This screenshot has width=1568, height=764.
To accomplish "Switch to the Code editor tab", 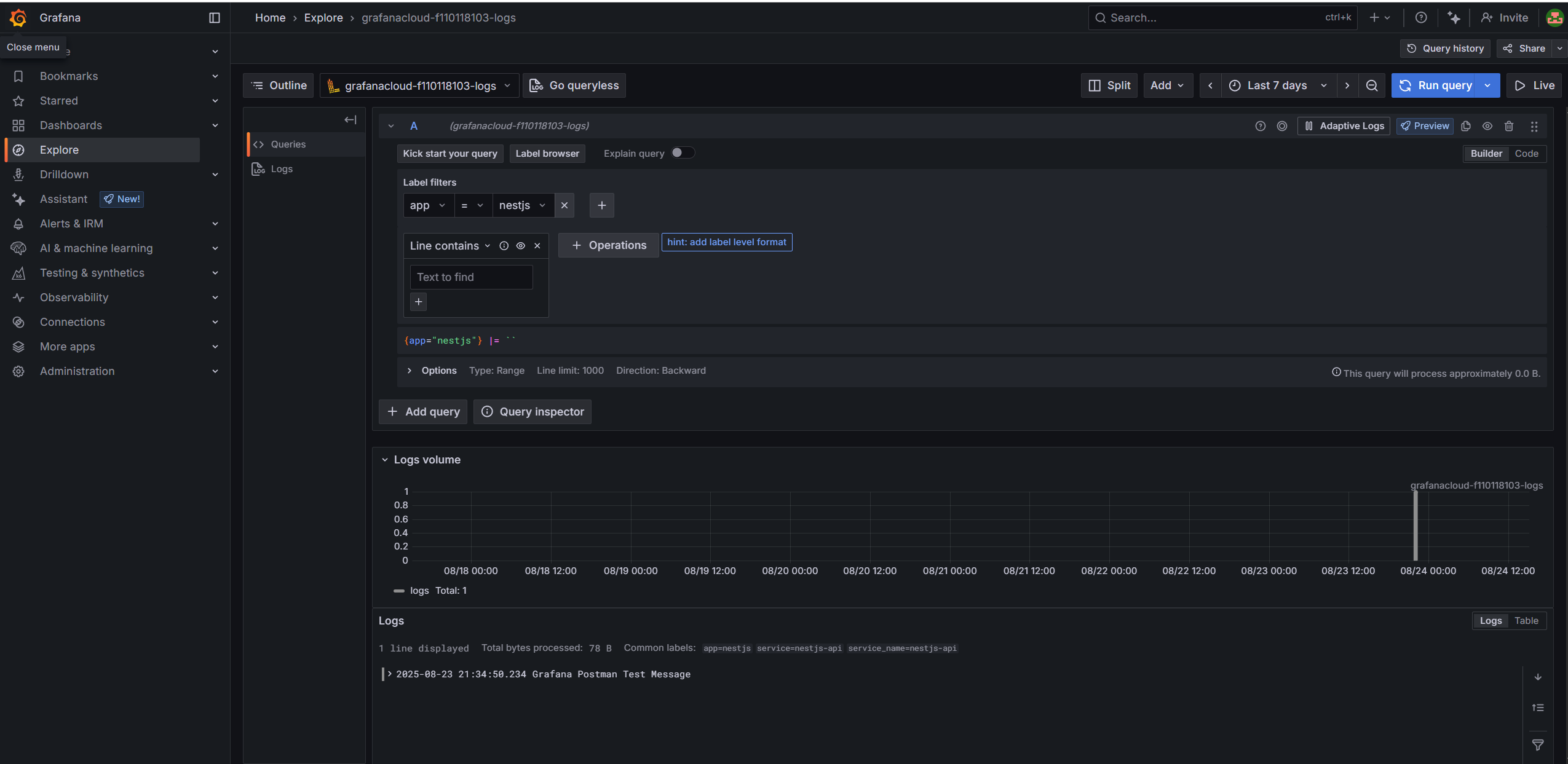I will (1526, 154).
